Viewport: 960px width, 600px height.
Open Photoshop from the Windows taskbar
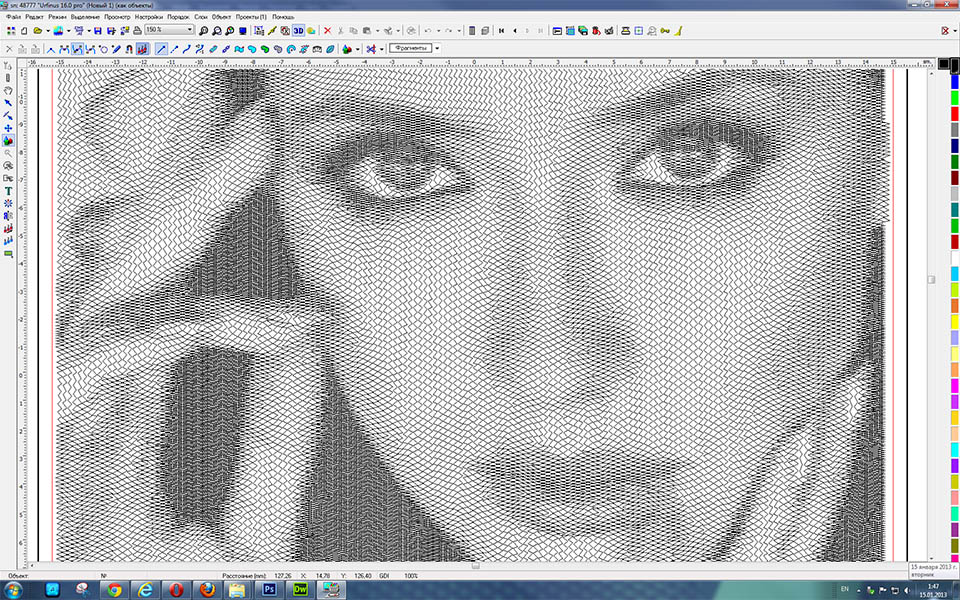tap(270, 590)
